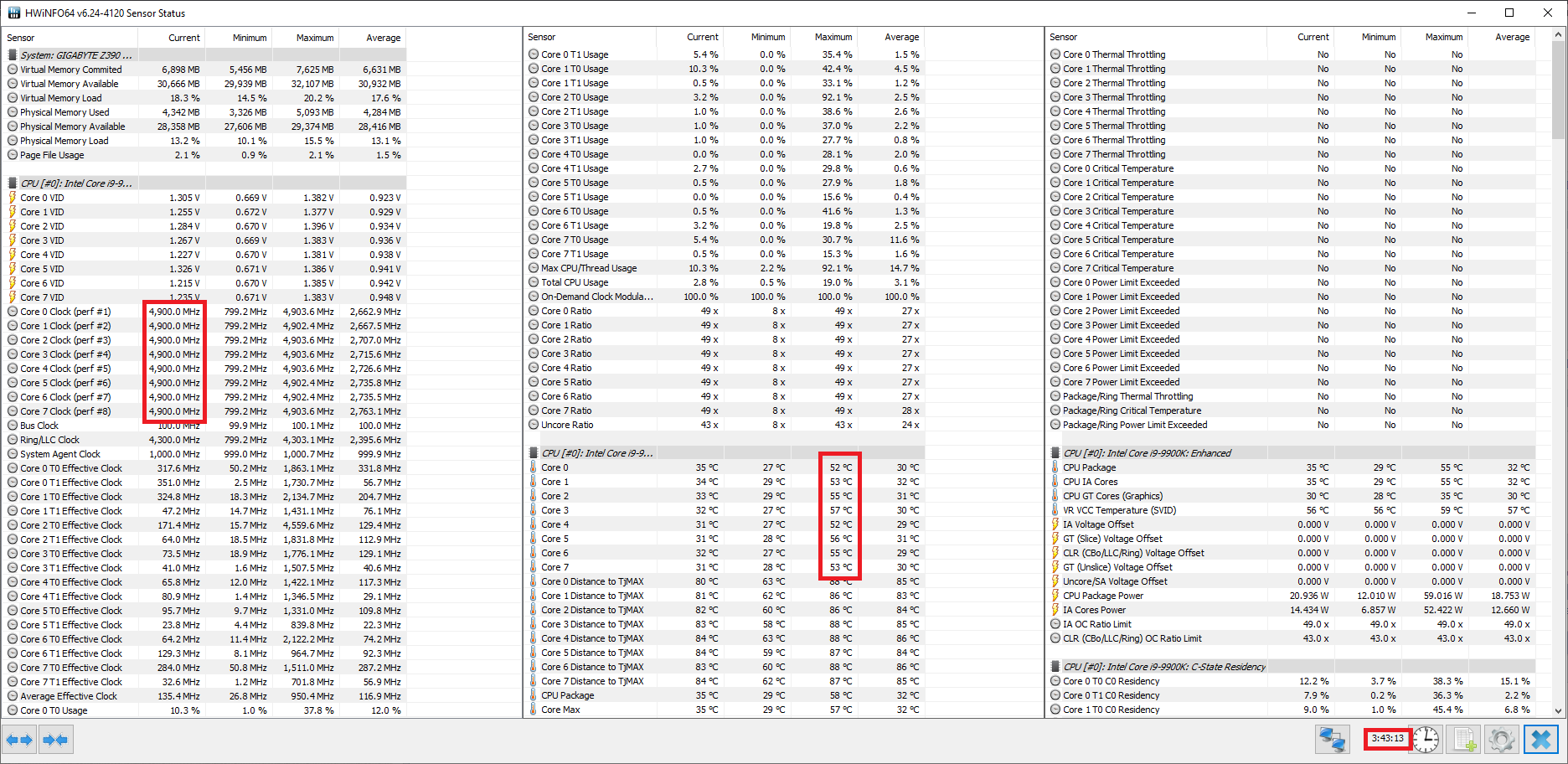Open the remote network connection icon
Screen dimensions: 1568x764
point(1332,740)
